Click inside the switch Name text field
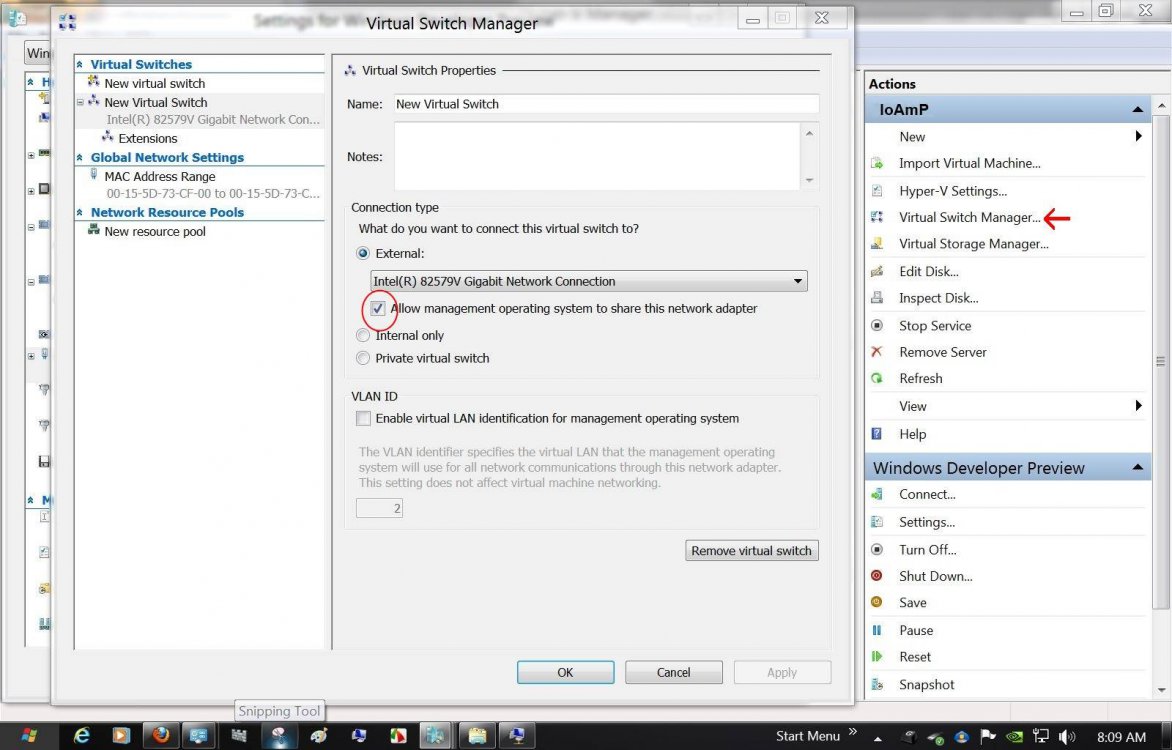This screenshot has height=750, width=1172. tap(605, 104)
